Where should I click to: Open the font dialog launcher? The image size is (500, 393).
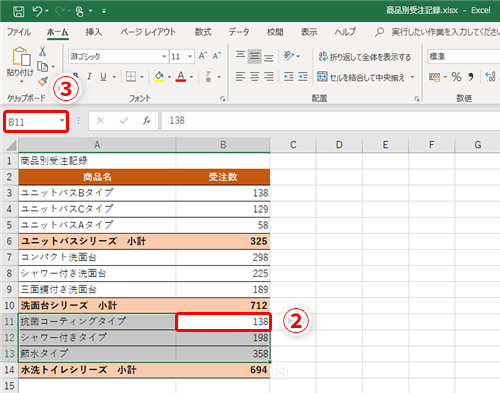pos(222,98)
